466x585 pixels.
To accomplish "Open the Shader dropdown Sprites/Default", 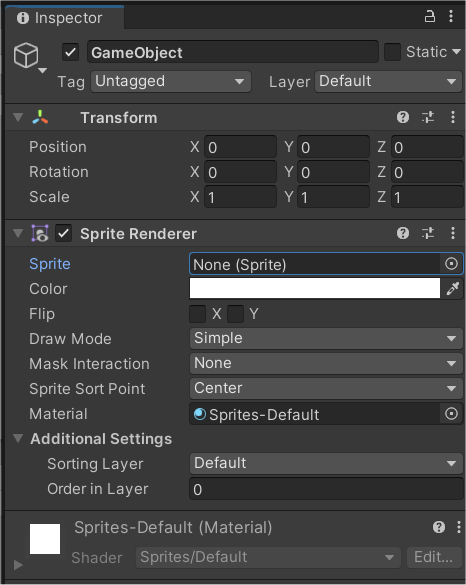I will [x=268, y=557].
